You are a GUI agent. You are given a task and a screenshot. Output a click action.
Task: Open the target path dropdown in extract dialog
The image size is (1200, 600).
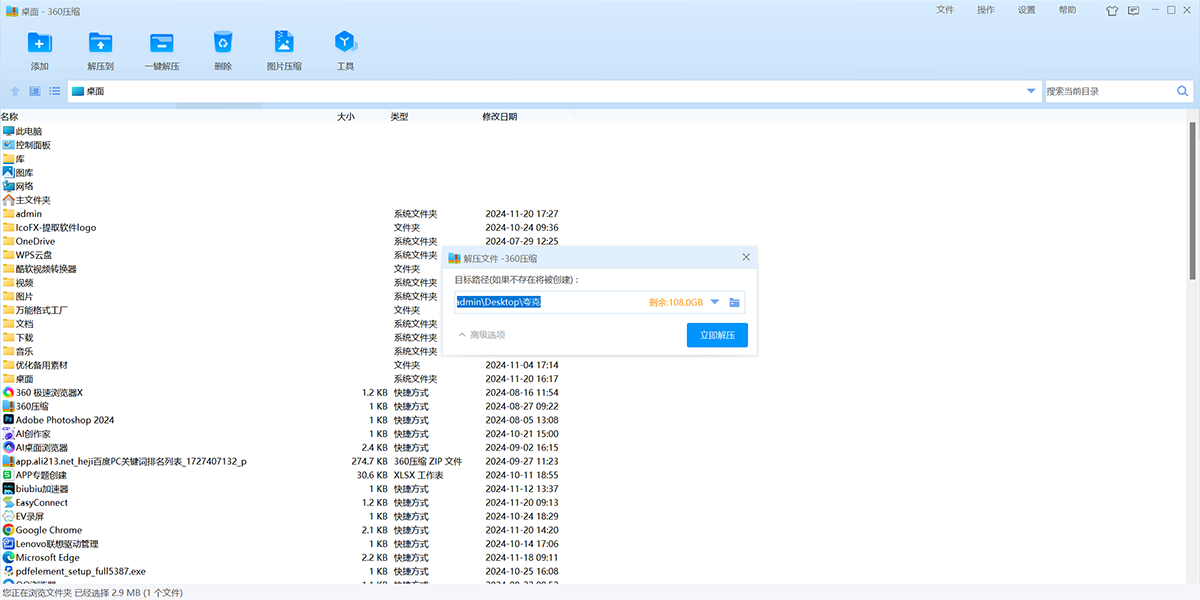coord(715,302)
